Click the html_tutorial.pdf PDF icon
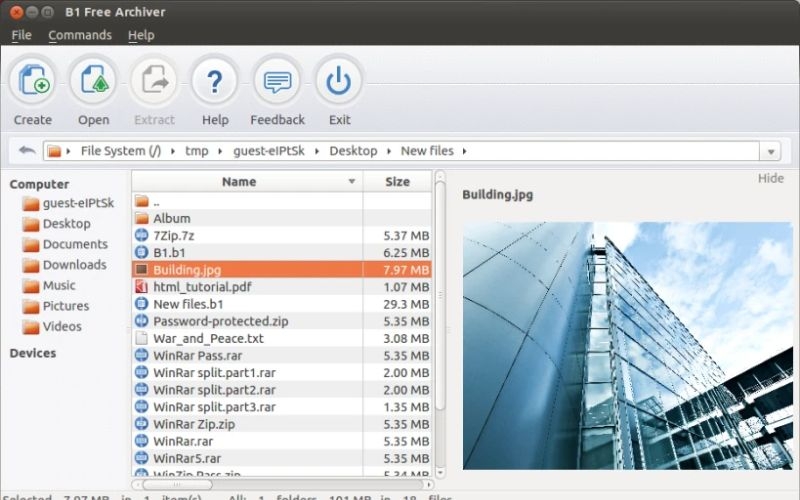 [x=142, y=287]
